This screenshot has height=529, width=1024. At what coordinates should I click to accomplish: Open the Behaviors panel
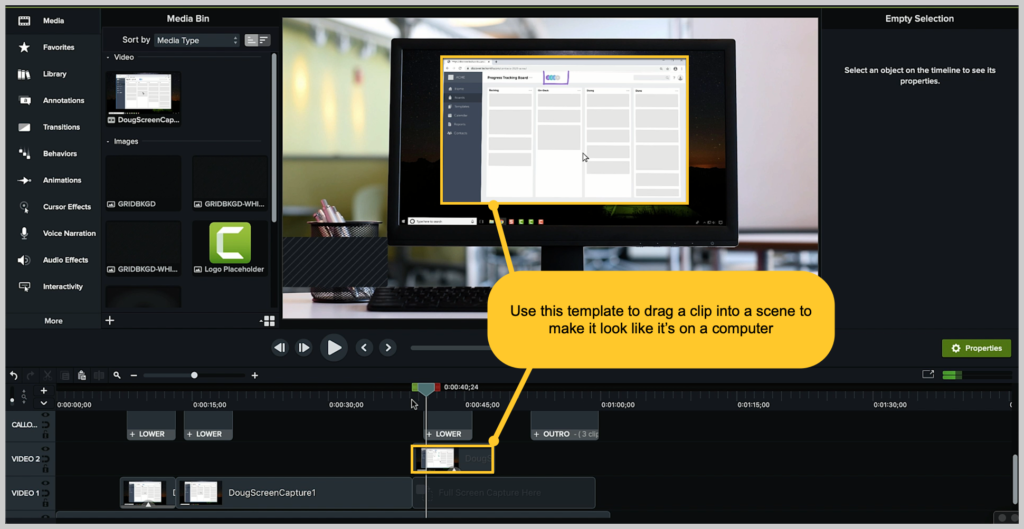point(54,153)
